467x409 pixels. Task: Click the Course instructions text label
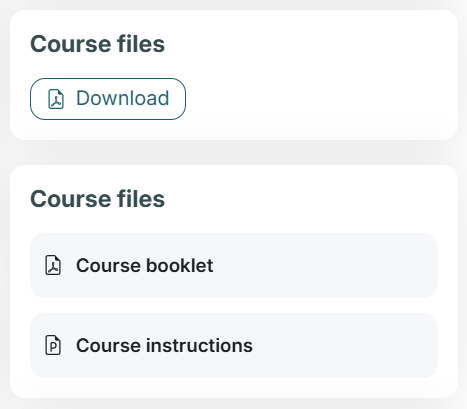coord(164,345)
